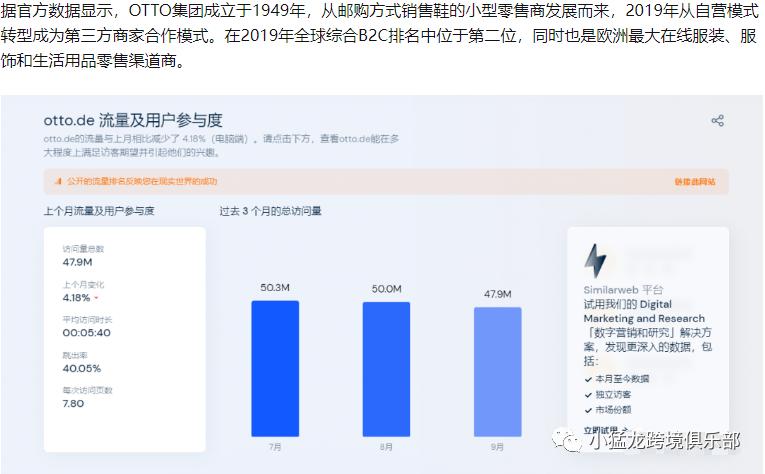Click the 访问量总数 label

tap(83, 249)
